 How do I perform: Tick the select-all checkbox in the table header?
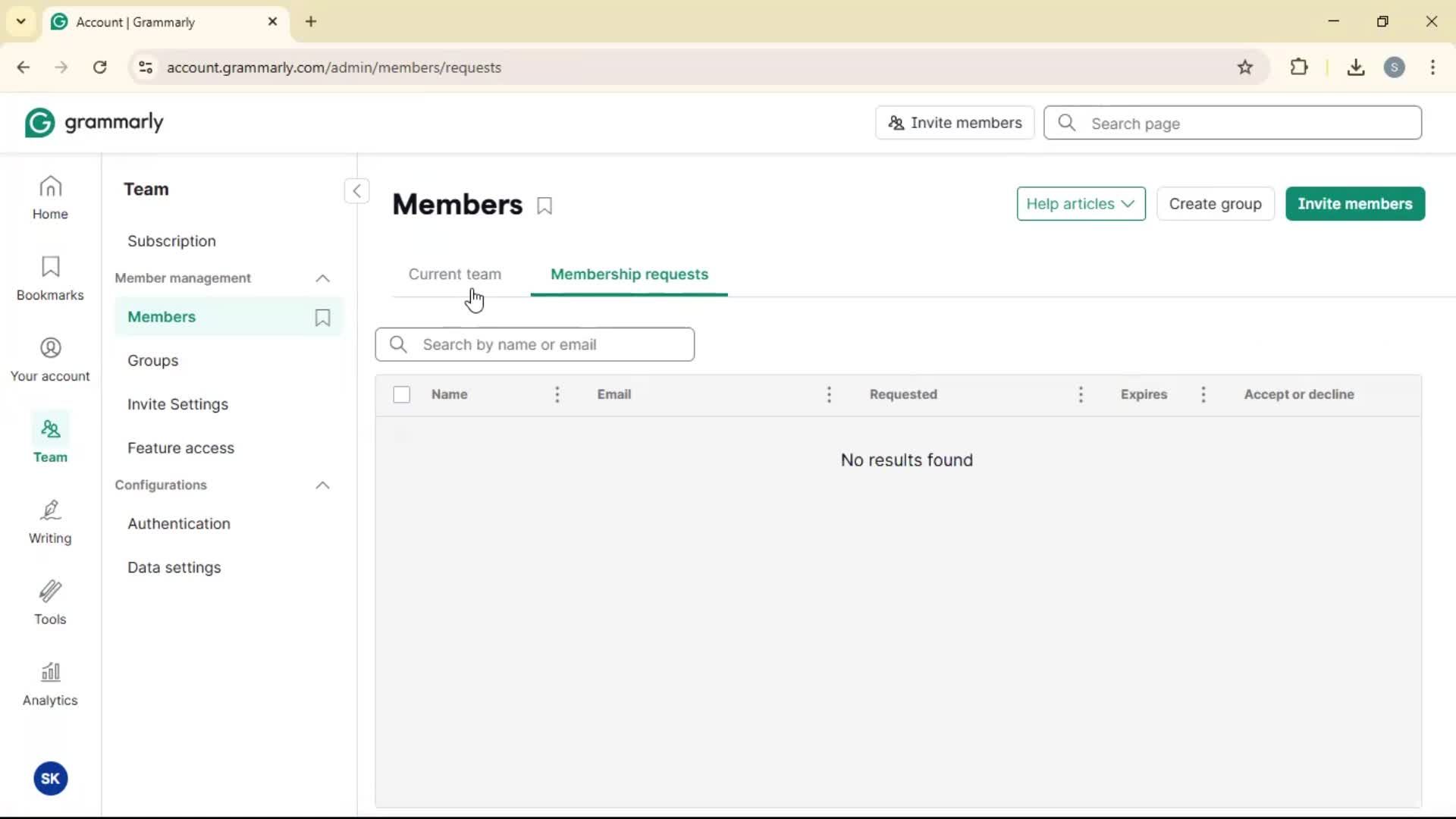point(402,394)
